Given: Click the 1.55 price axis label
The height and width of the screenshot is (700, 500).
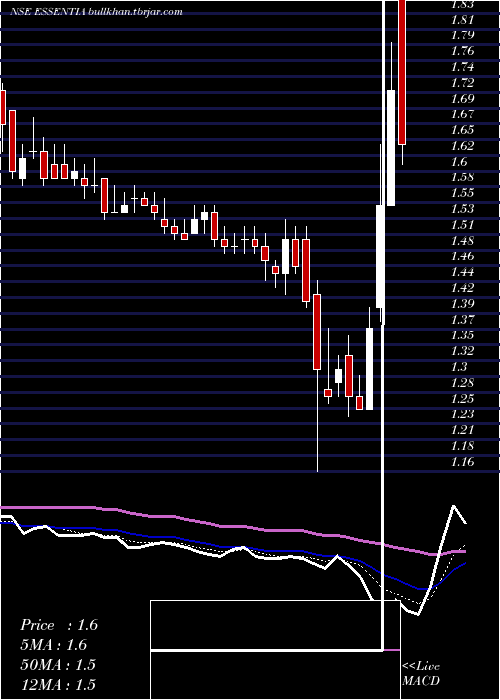Looking at the screenshot, I should 462,193.
